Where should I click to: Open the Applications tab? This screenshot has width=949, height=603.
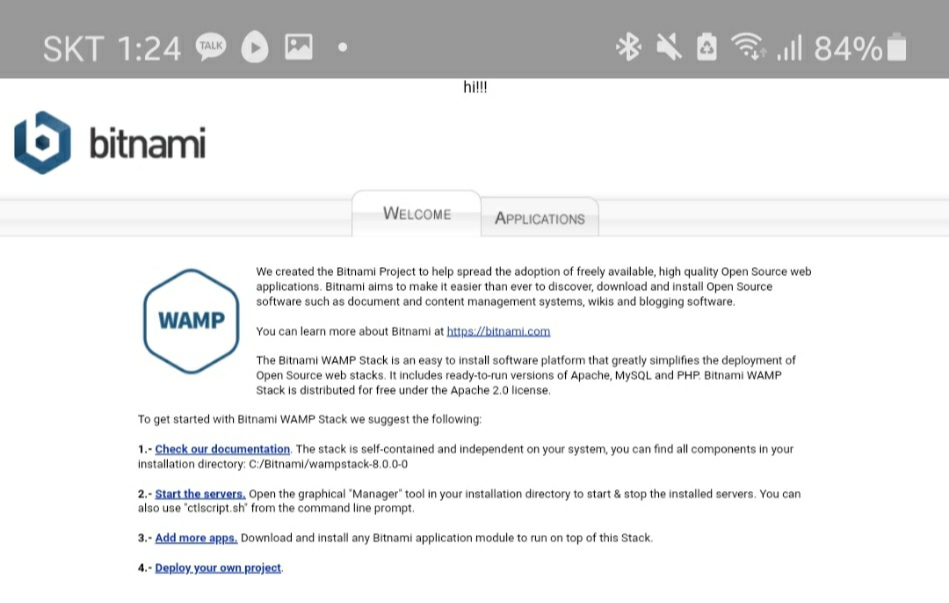(540, 218)
